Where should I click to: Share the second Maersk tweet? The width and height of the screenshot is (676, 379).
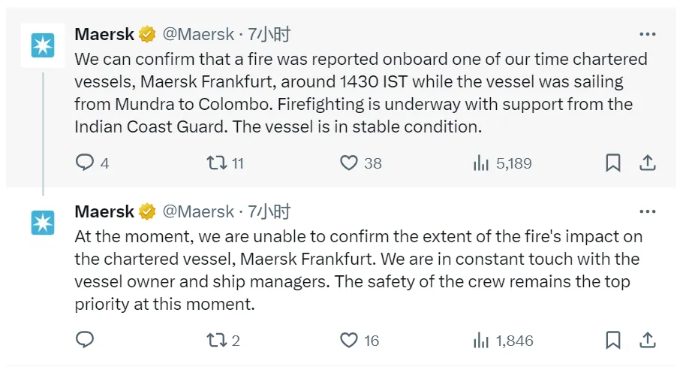point(647,340)
